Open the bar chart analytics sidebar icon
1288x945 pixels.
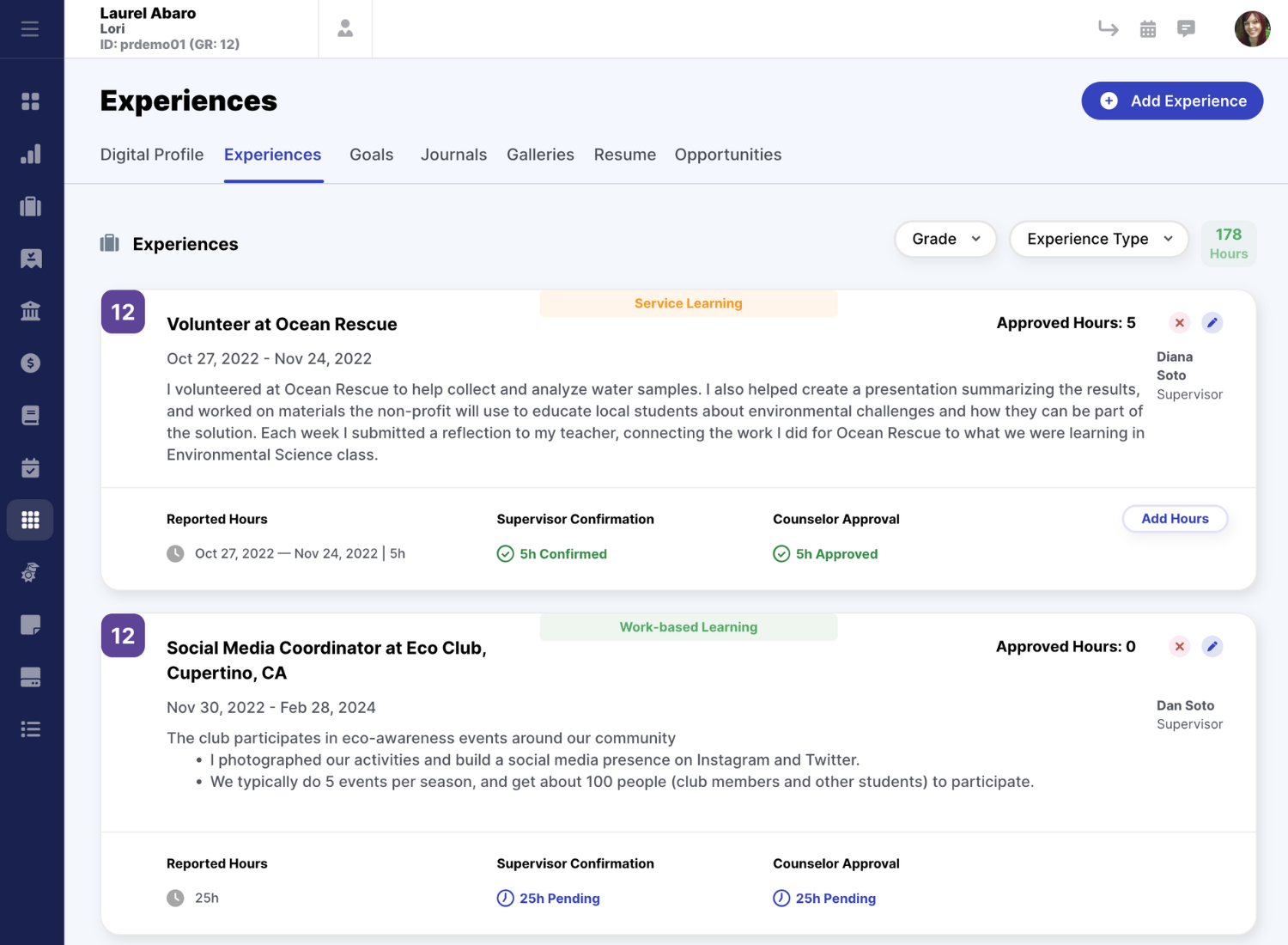pyautogui.click(x=30, y=154)
